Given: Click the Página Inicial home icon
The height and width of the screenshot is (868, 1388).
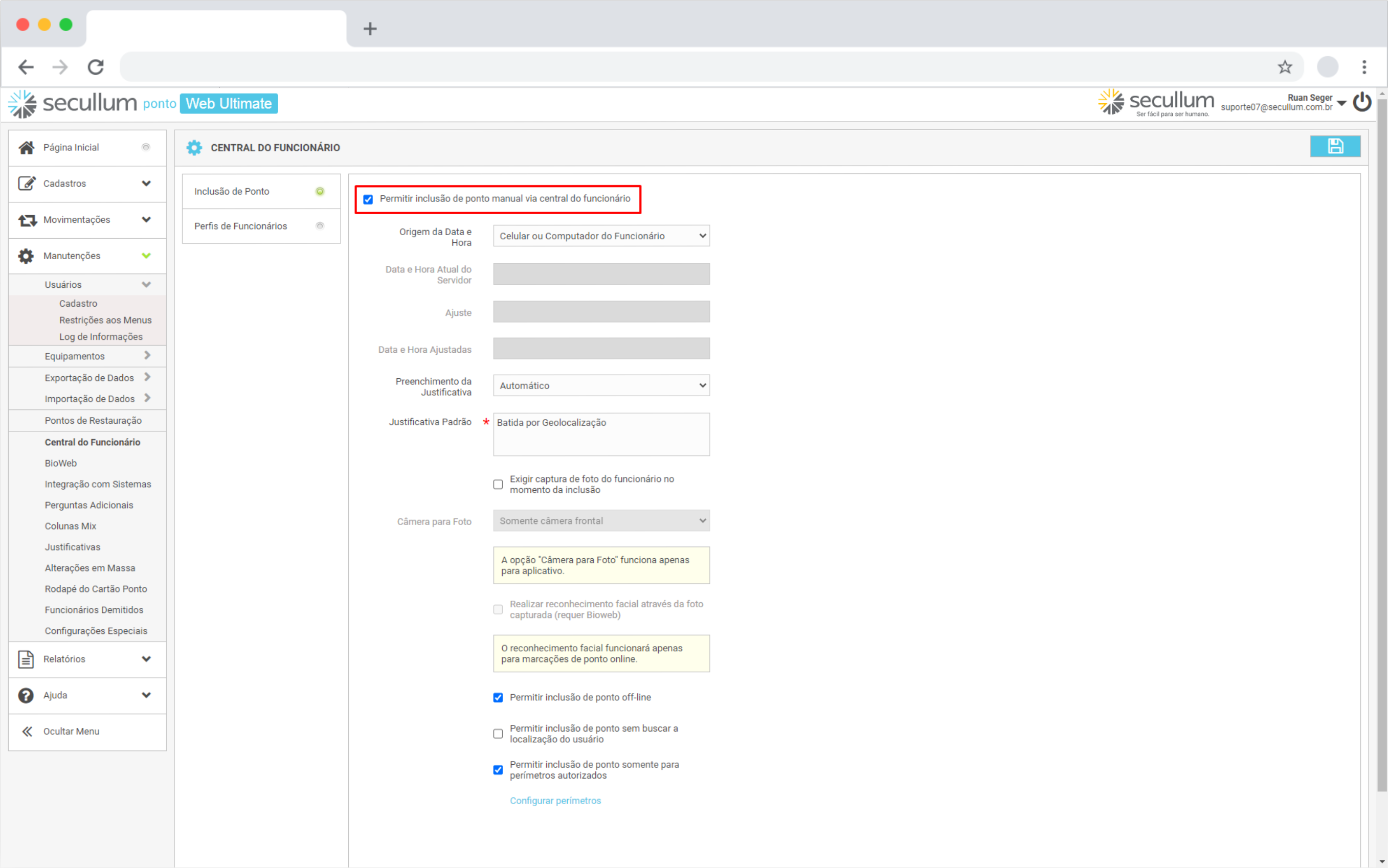Looking at the screenshot, I should click(26, 148).
